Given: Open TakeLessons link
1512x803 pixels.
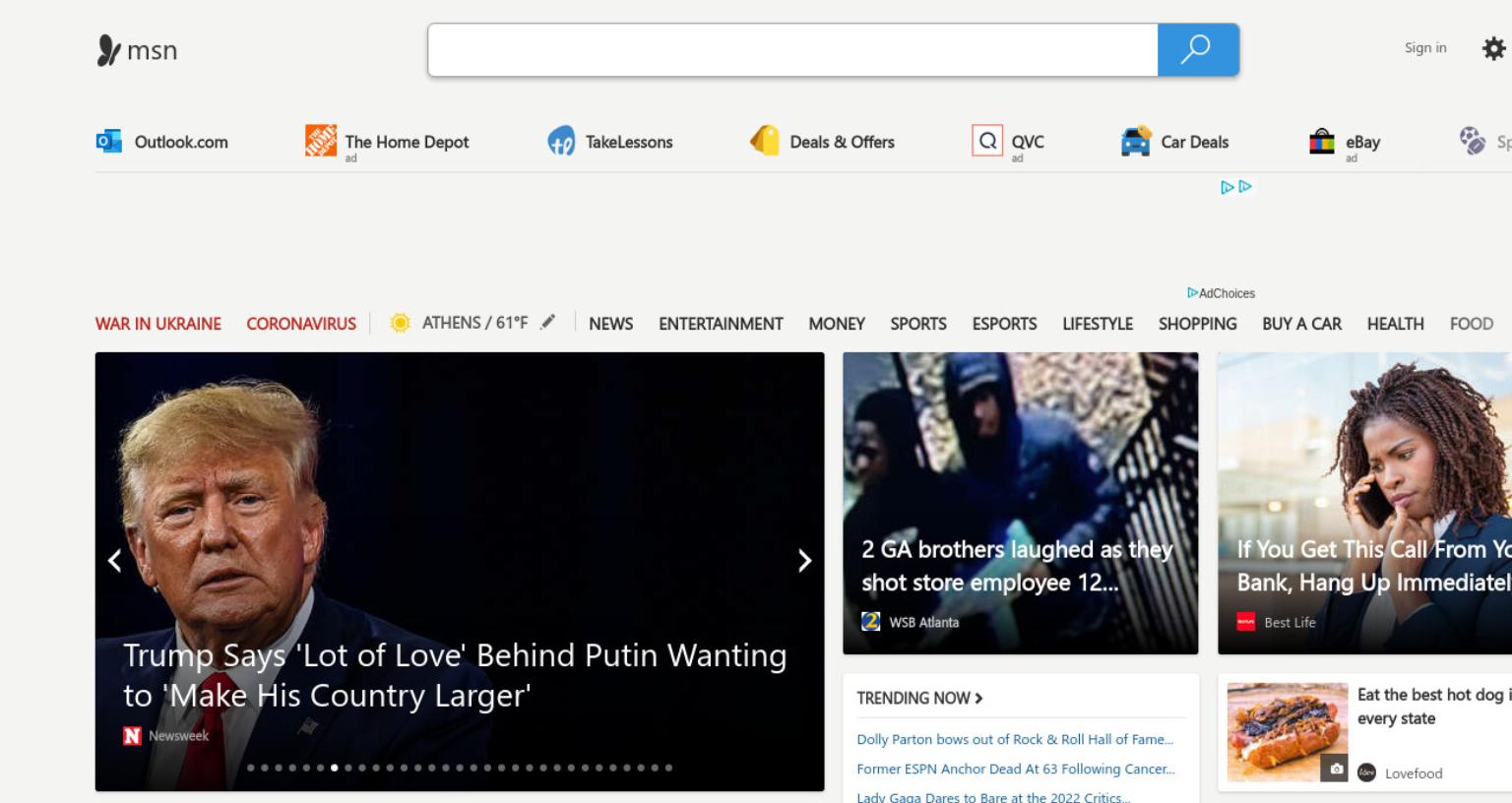Looking at the screenshot, I should click(x=629, y=142).
